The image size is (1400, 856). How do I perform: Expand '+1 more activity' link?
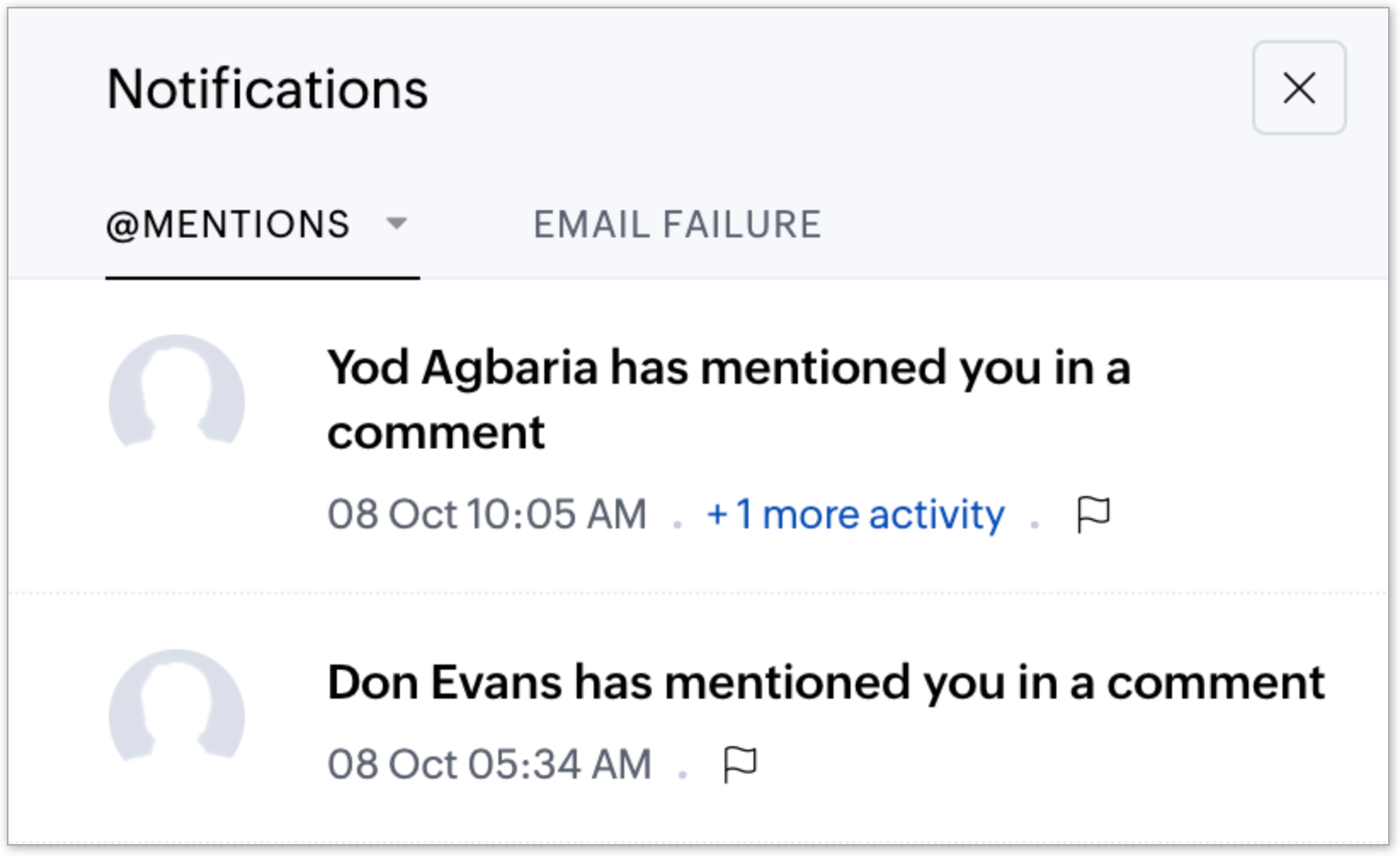[856, 514]
